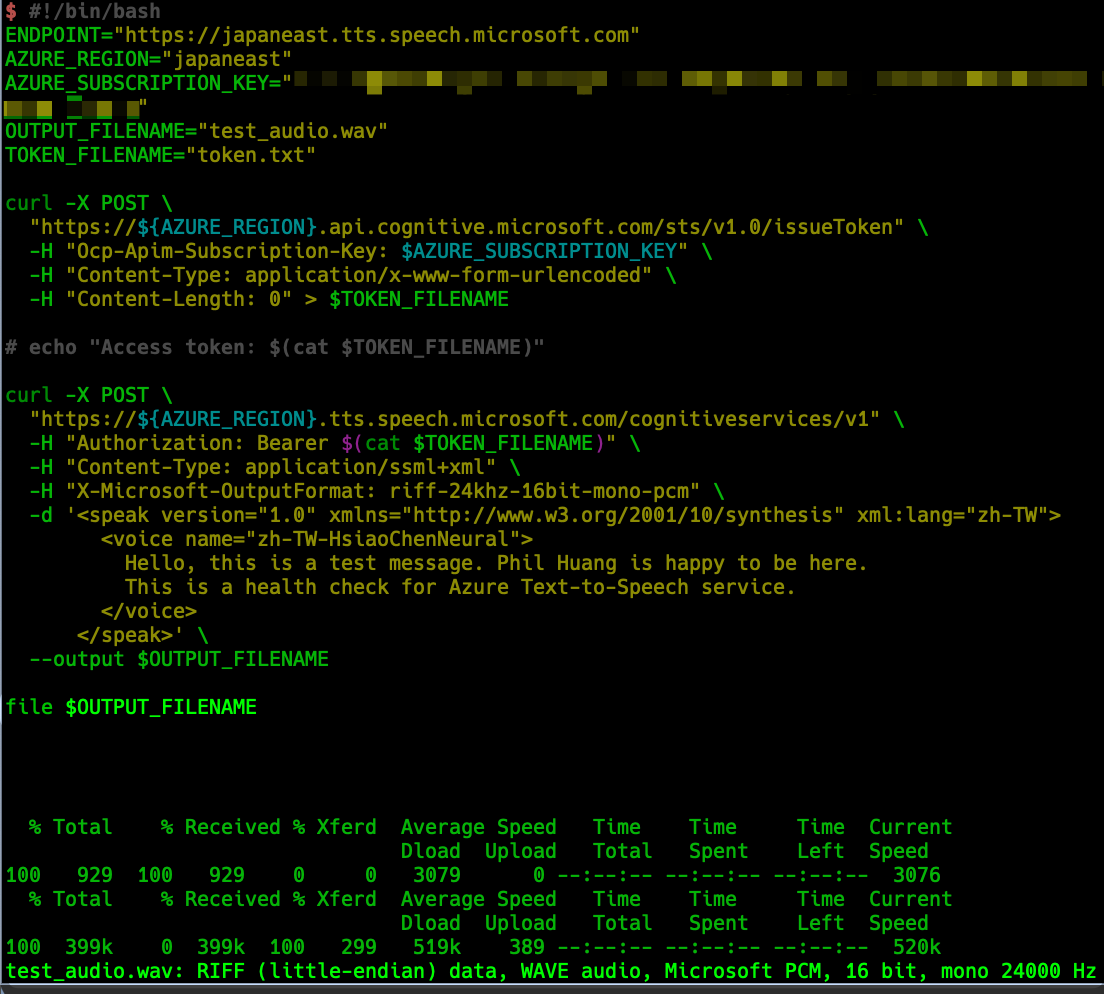Viewport: 1104px width, 994px height.
Task: Click the Ocp-Apim-Subscription-Key header line
Action: tap(370, 251)
